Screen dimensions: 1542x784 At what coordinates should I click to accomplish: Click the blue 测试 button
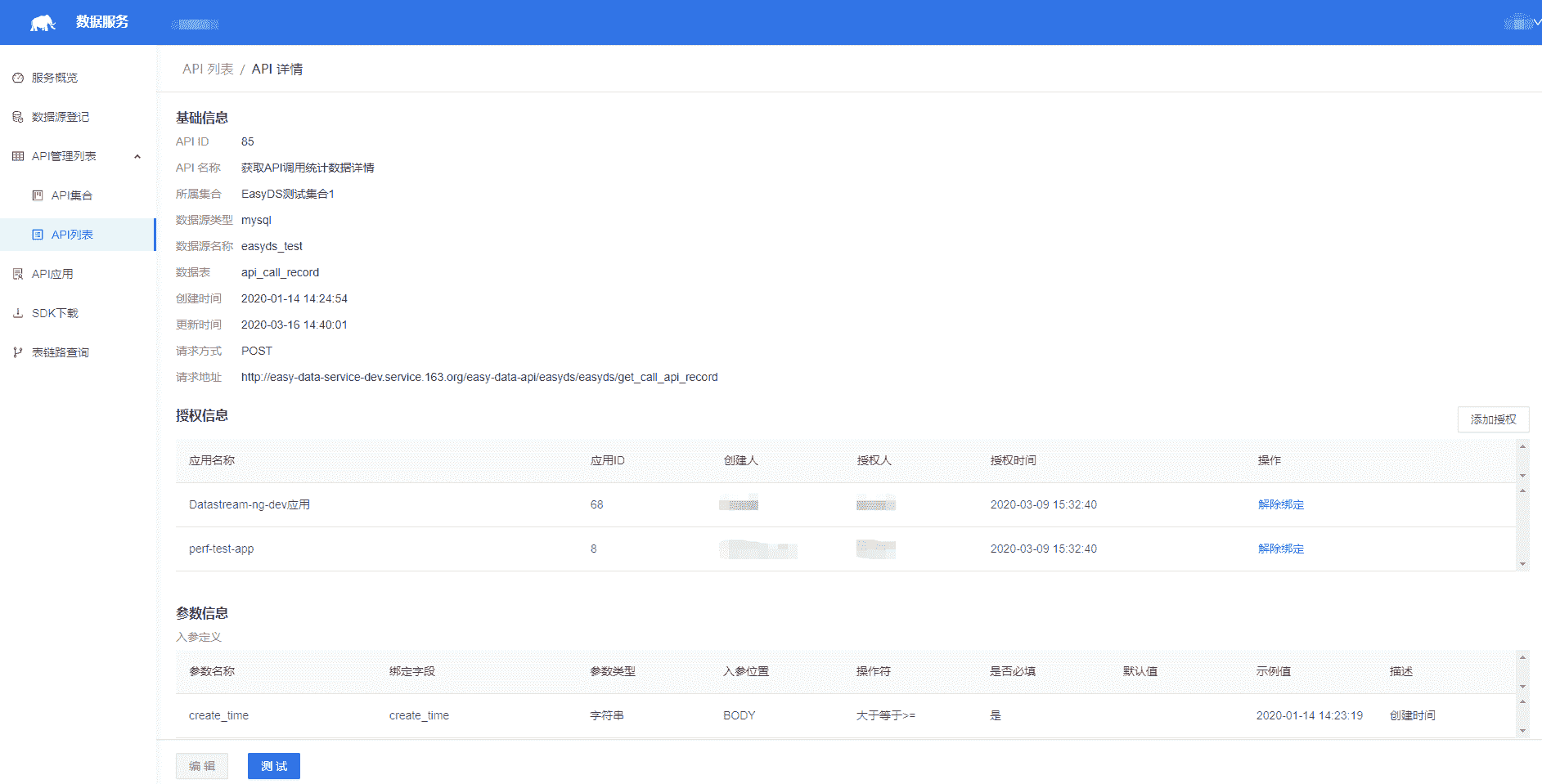[x=274, y=766]
